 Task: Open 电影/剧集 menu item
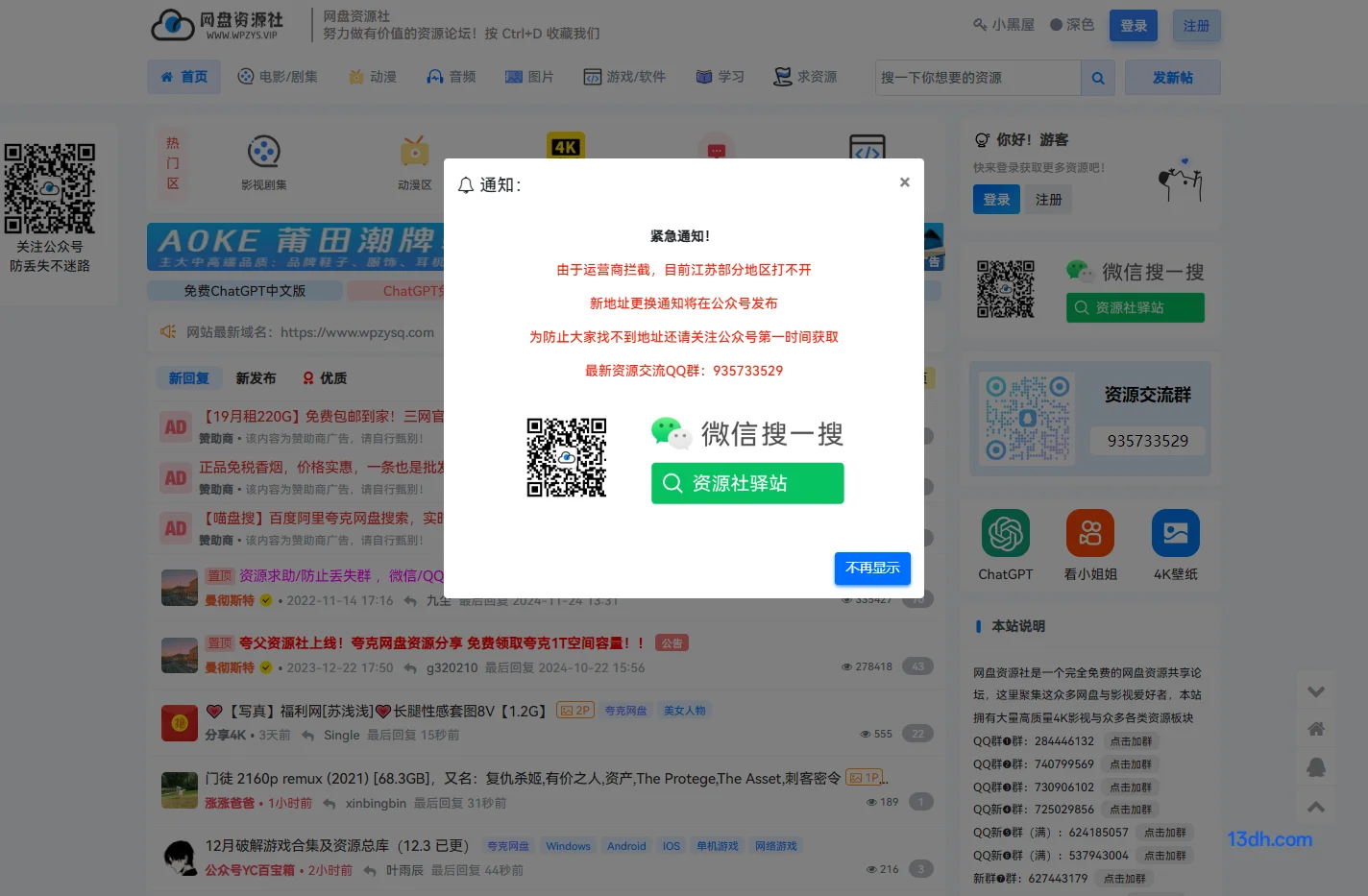[278, 77]
